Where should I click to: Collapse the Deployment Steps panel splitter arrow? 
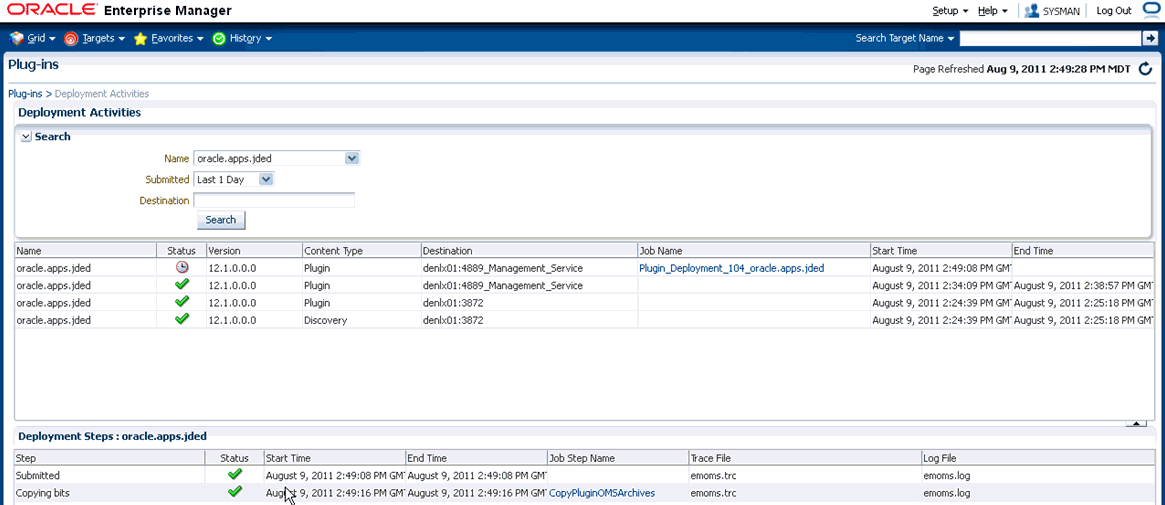[1136, 423]
